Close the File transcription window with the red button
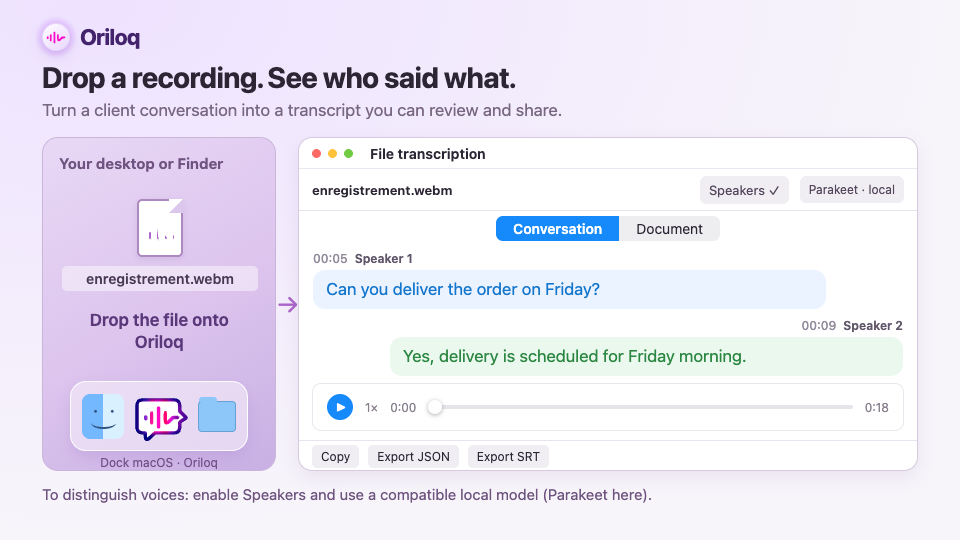The width and height of the screenshot is (960, 540). point(317,154)
